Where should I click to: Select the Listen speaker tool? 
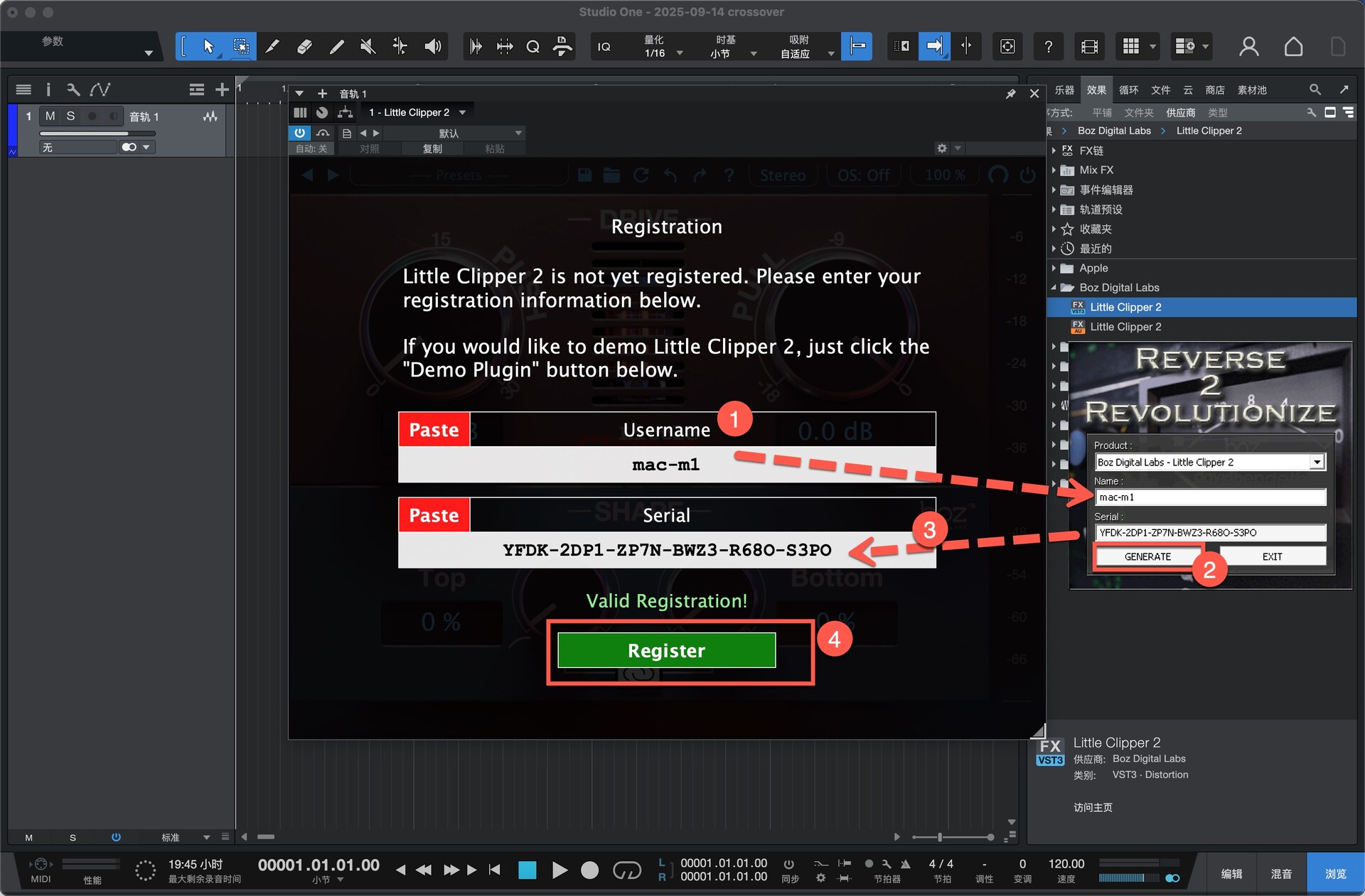point(432,47)
